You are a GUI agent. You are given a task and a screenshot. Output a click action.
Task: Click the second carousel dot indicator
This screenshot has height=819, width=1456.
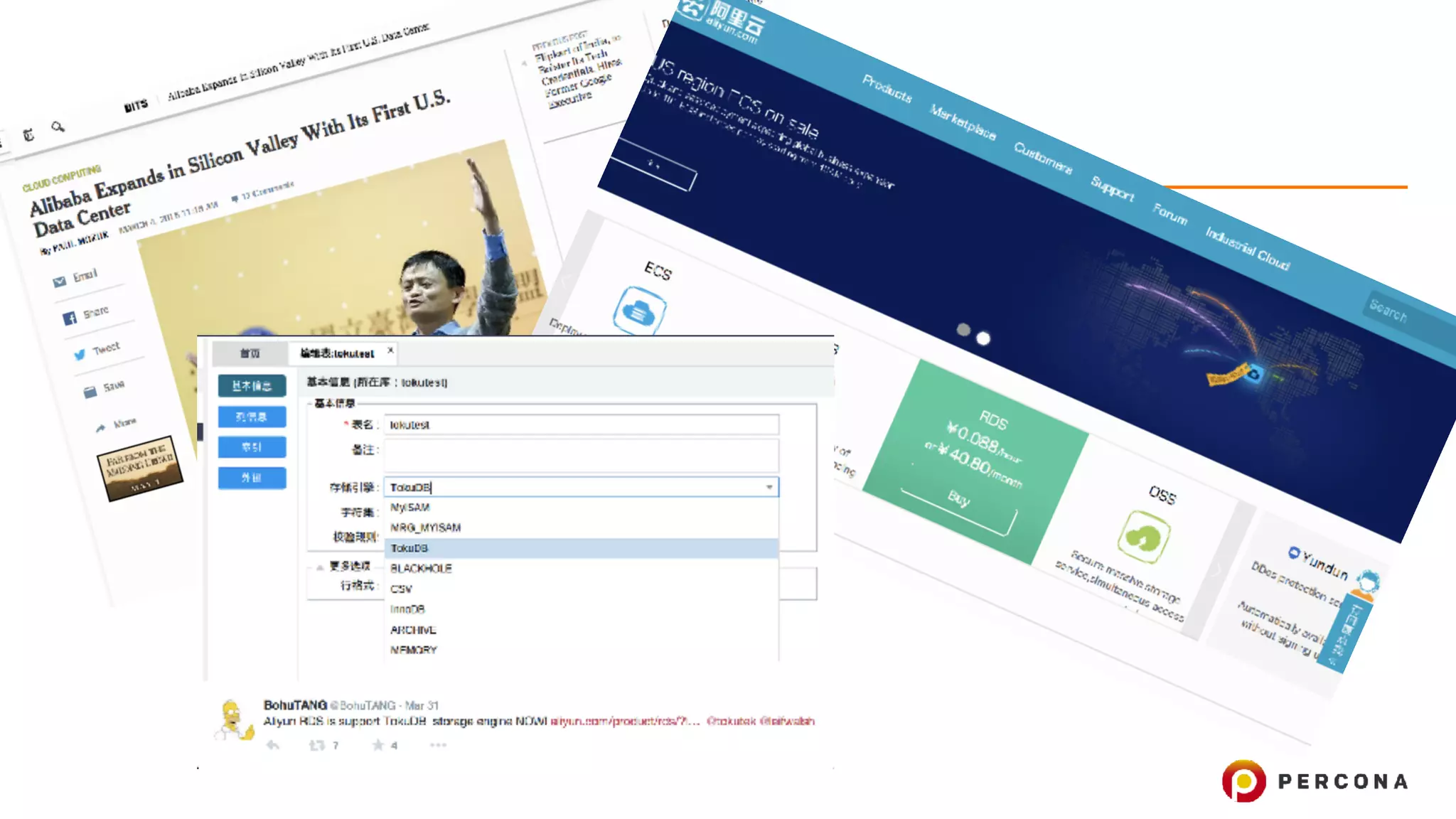coord(983,338)
